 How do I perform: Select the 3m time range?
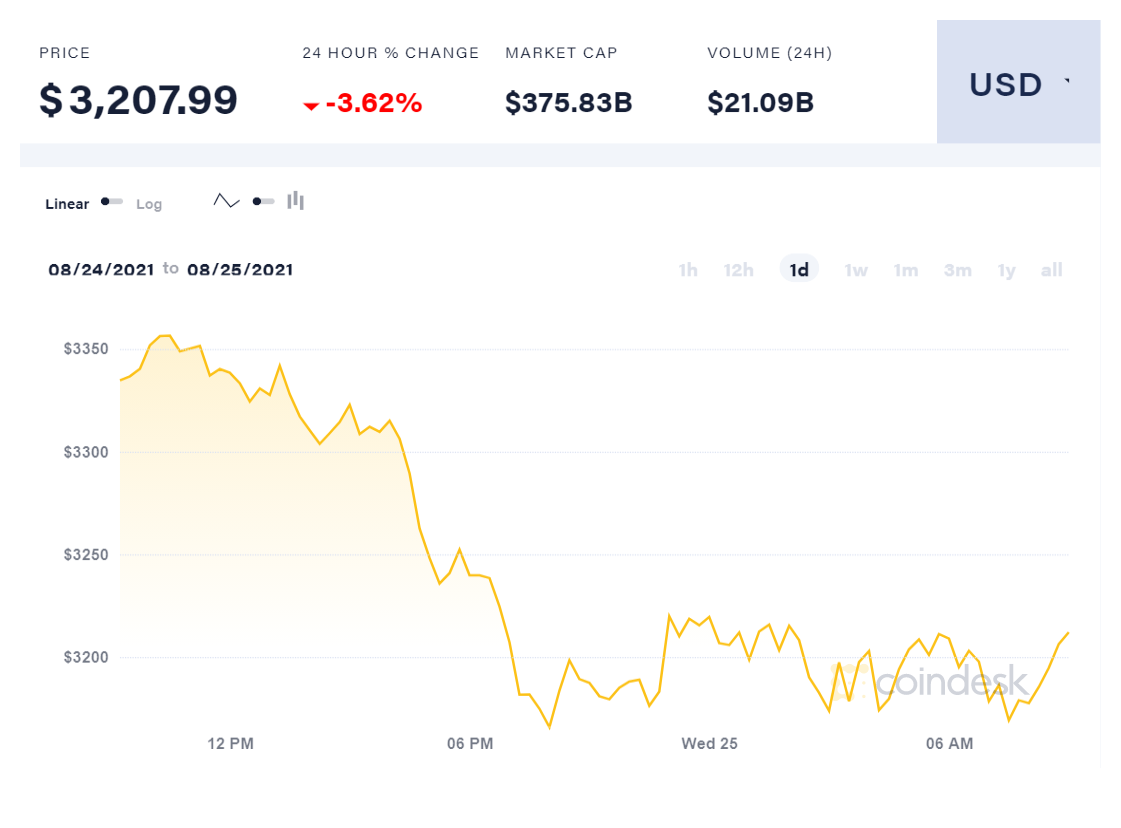click(x=958, y=270)
